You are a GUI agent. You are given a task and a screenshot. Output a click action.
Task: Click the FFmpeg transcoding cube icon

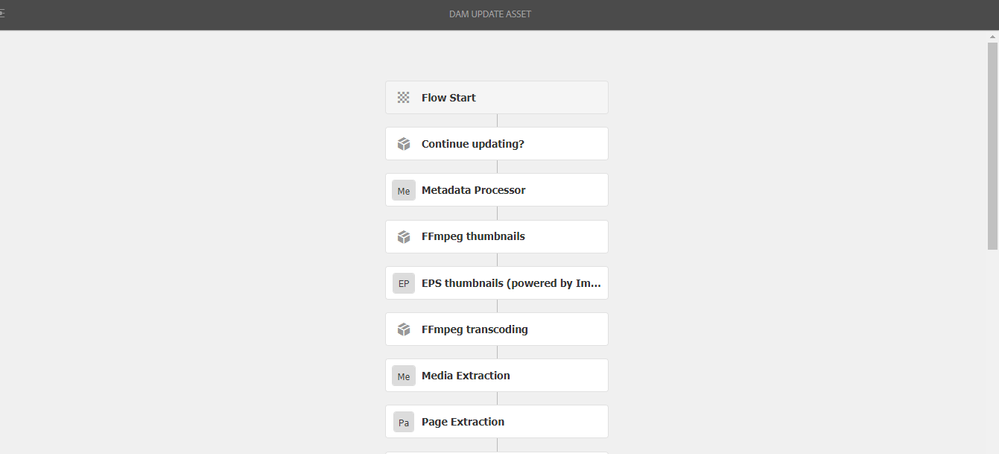[403, 329]
